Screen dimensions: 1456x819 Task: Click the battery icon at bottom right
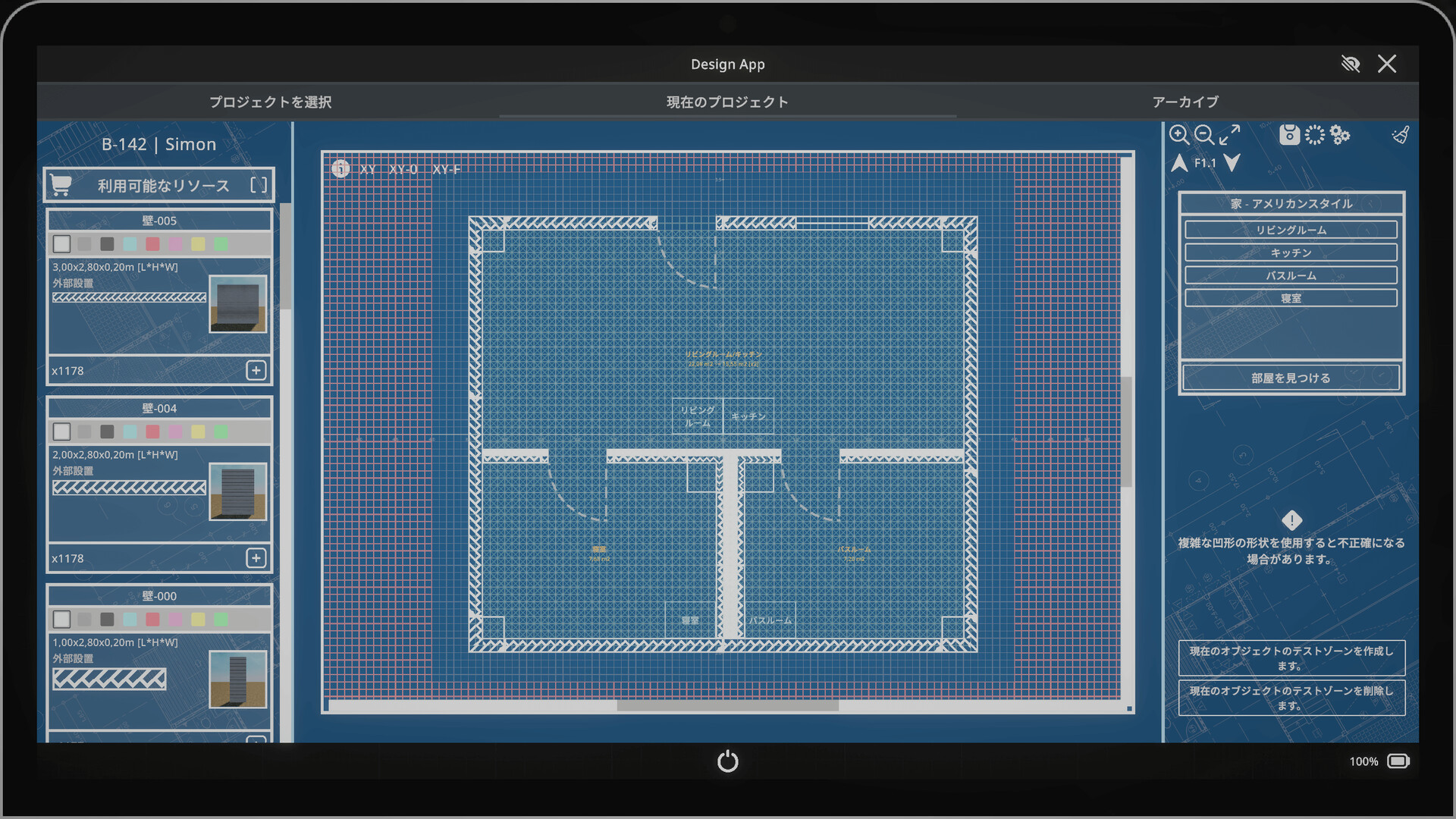pyautogui.click(x=1398, y=761)
